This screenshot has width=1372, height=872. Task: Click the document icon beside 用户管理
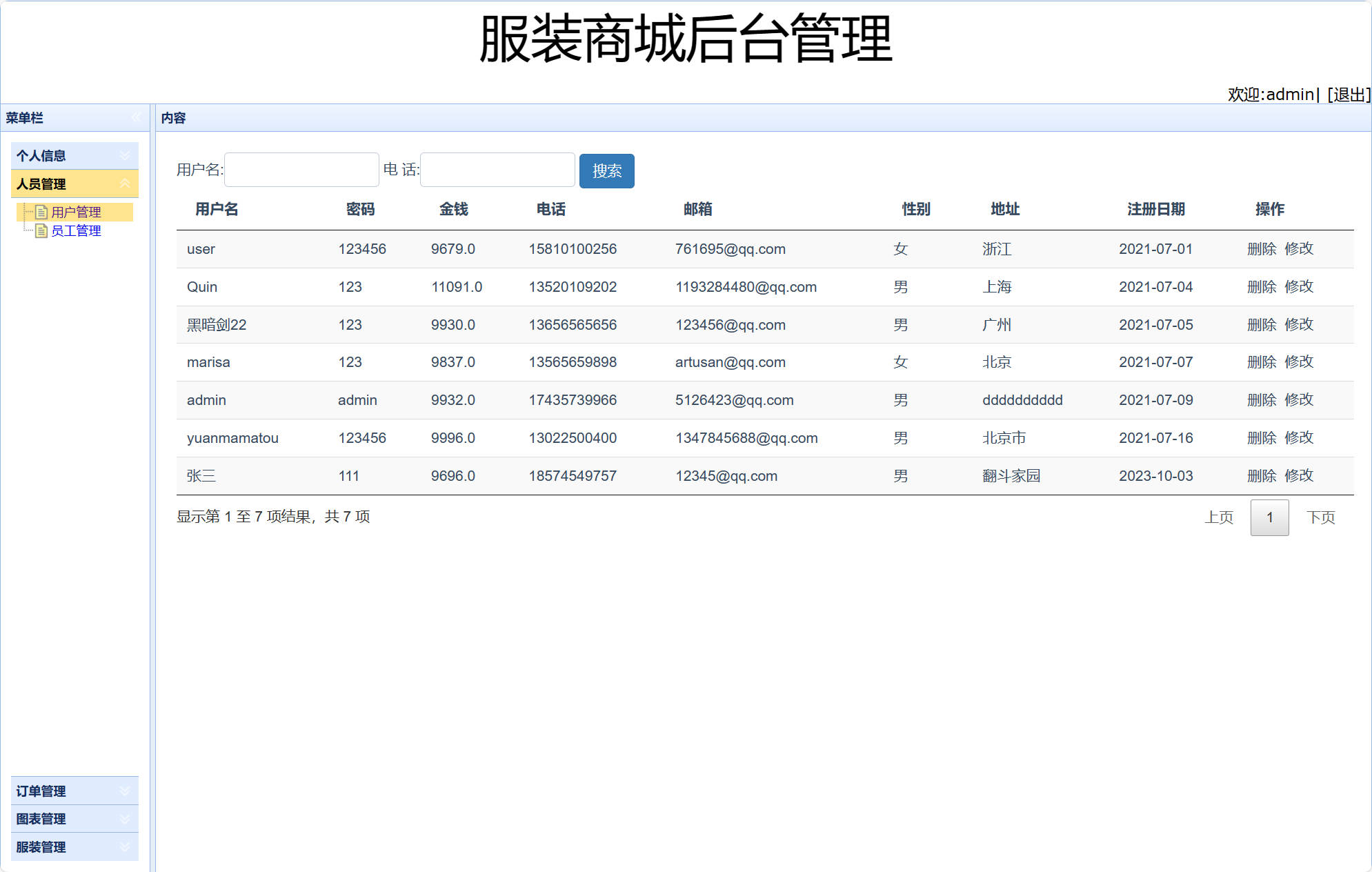pos(41,212)
